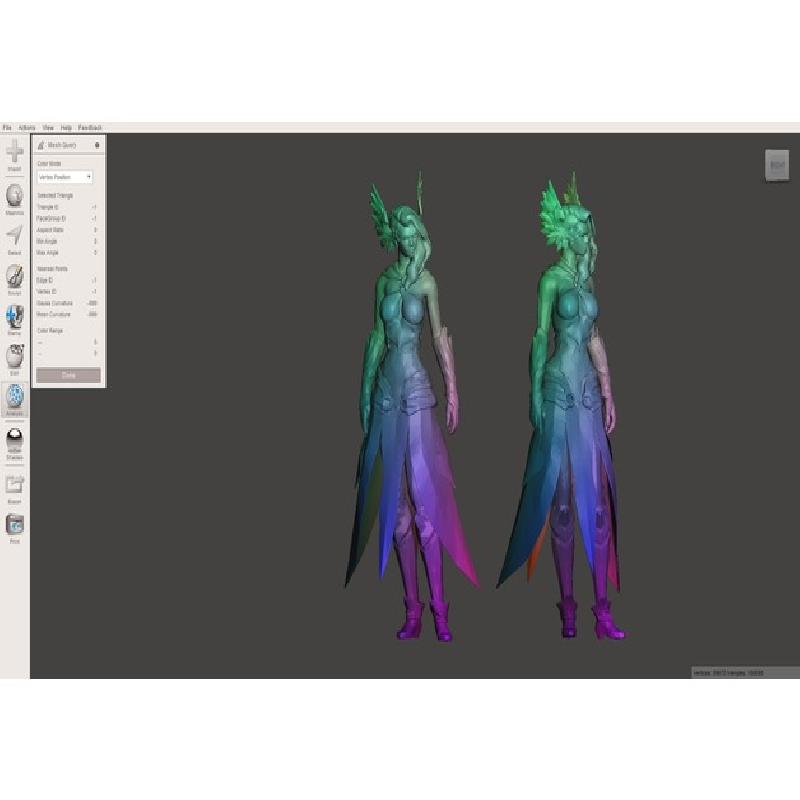
Task: Open Mesh Query panel settings gear
Action: coord(97,145)
